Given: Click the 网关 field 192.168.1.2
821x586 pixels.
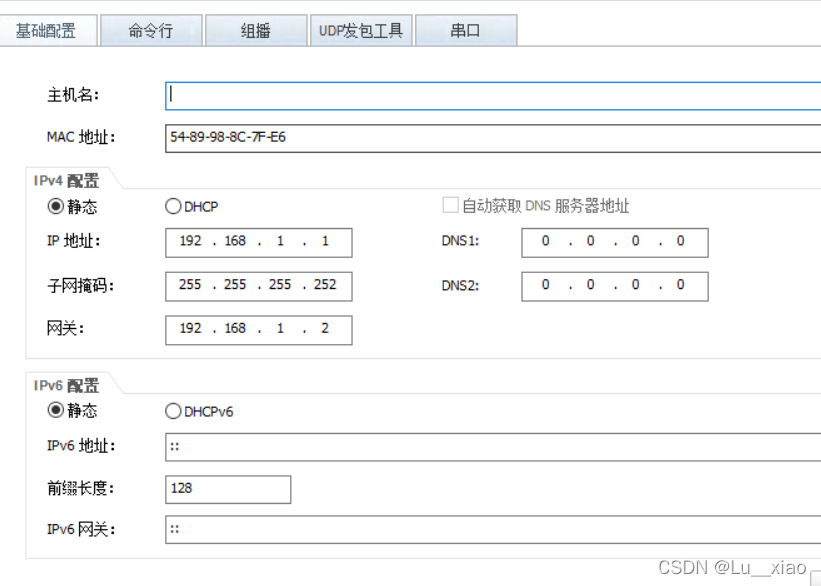Looking at the screenshot, I should pos(259,330).
